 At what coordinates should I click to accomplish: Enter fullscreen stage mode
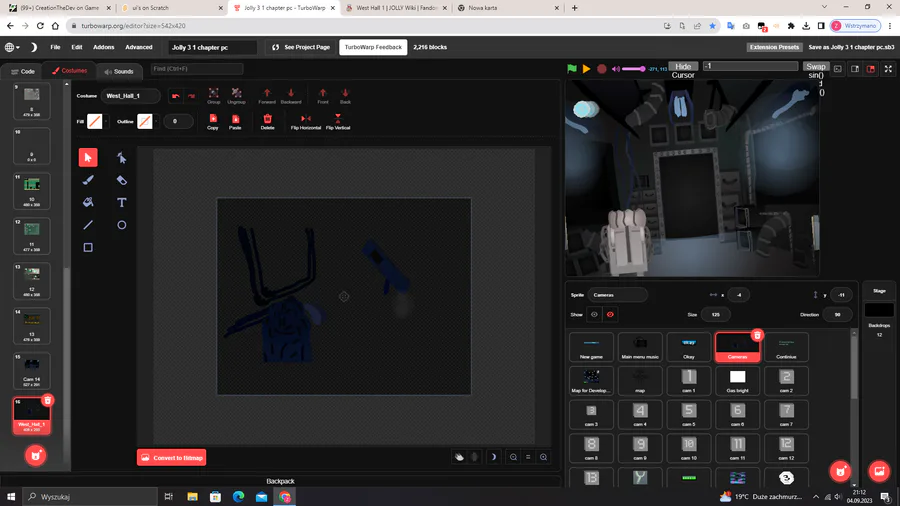coord(888,69)
